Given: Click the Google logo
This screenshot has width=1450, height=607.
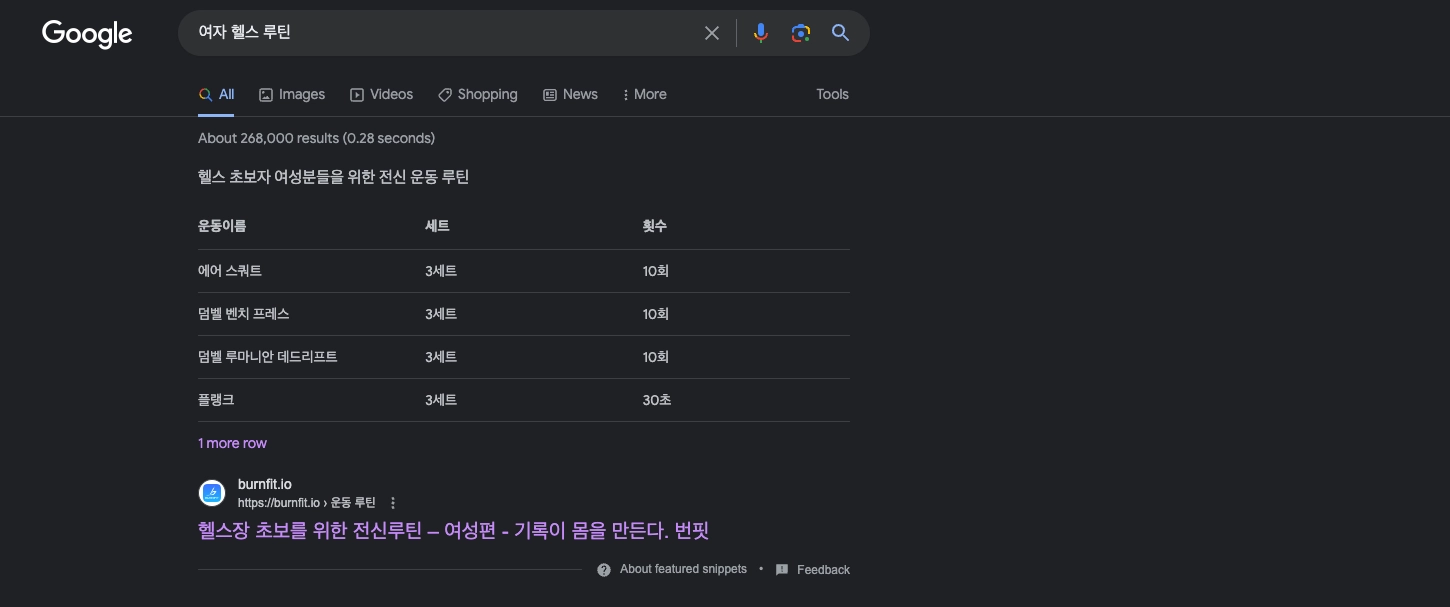Looking at the screenshot, I should (x=87, y=34).
